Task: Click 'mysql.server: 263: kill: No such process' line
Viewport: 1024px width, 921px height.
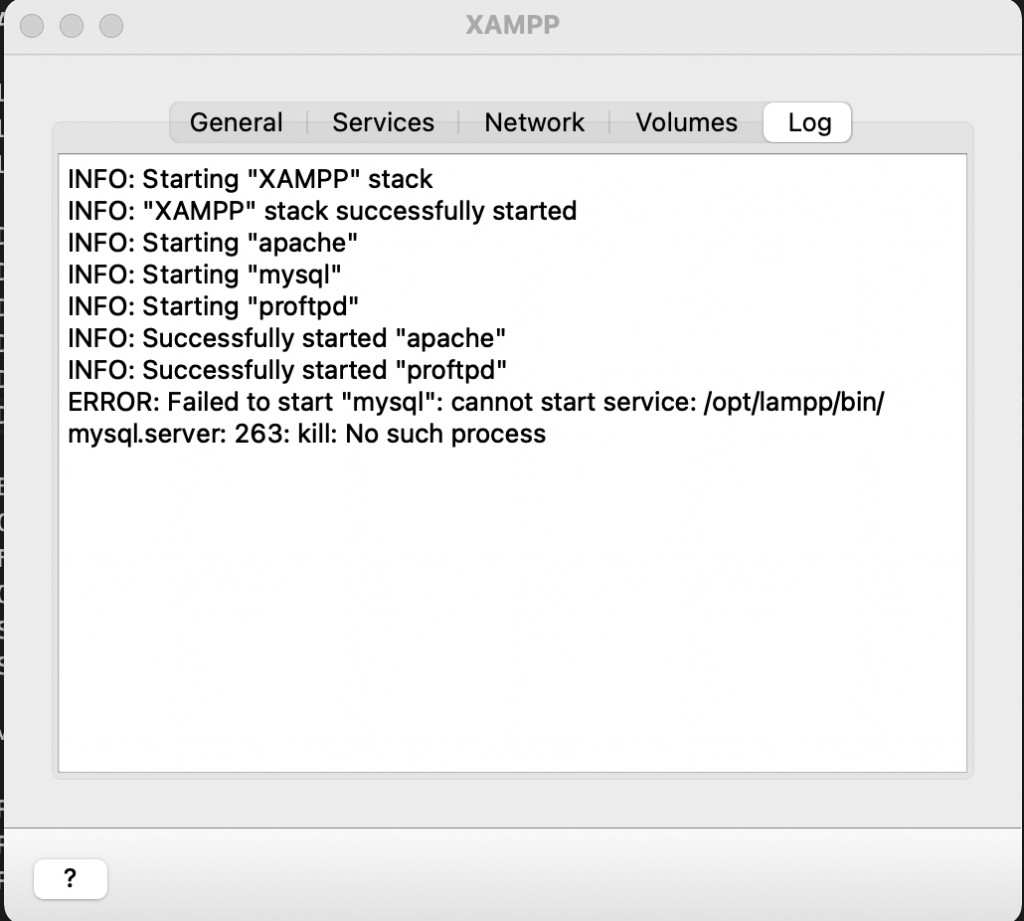Action: [x=307, y=434]
